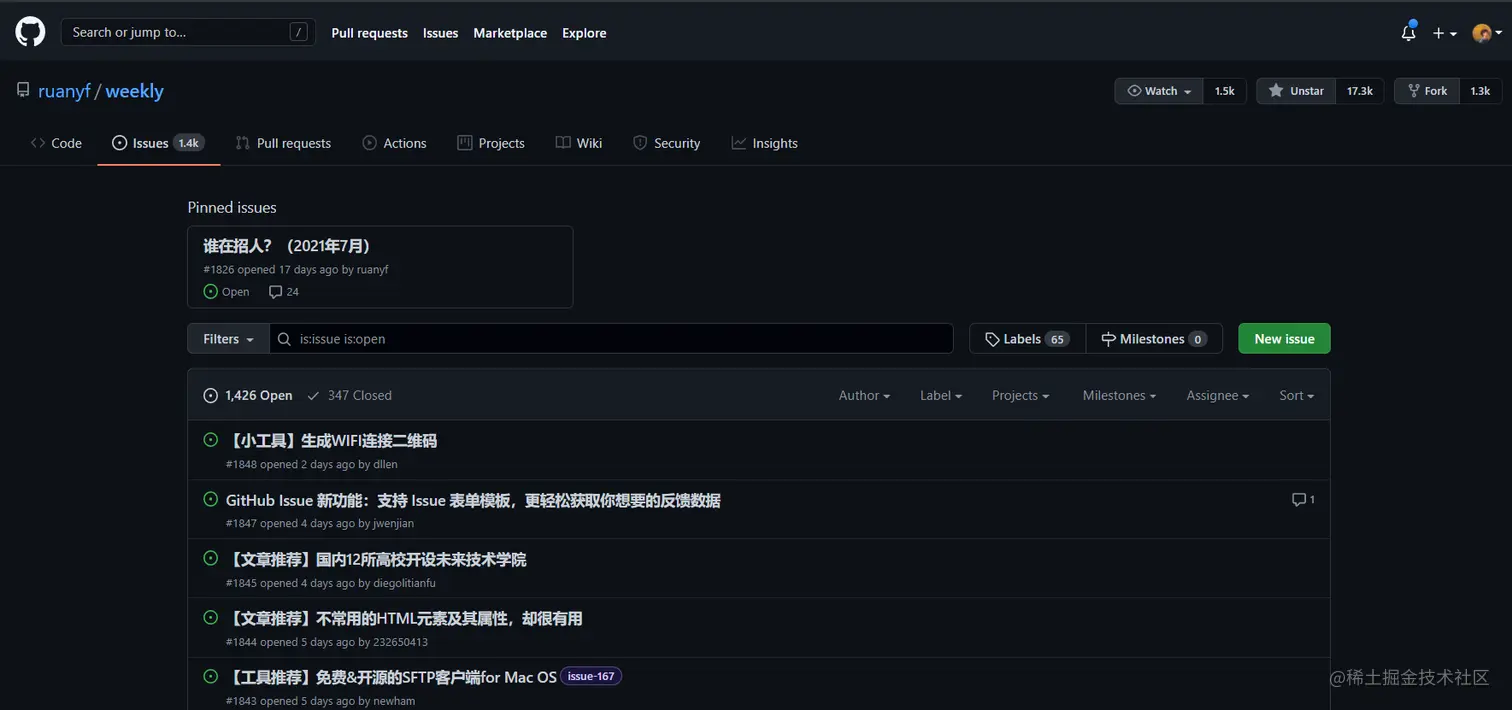Screen dimensions: 1512x710
Task: Click the star icon on the Unstar button
Action: [1276, 90]
